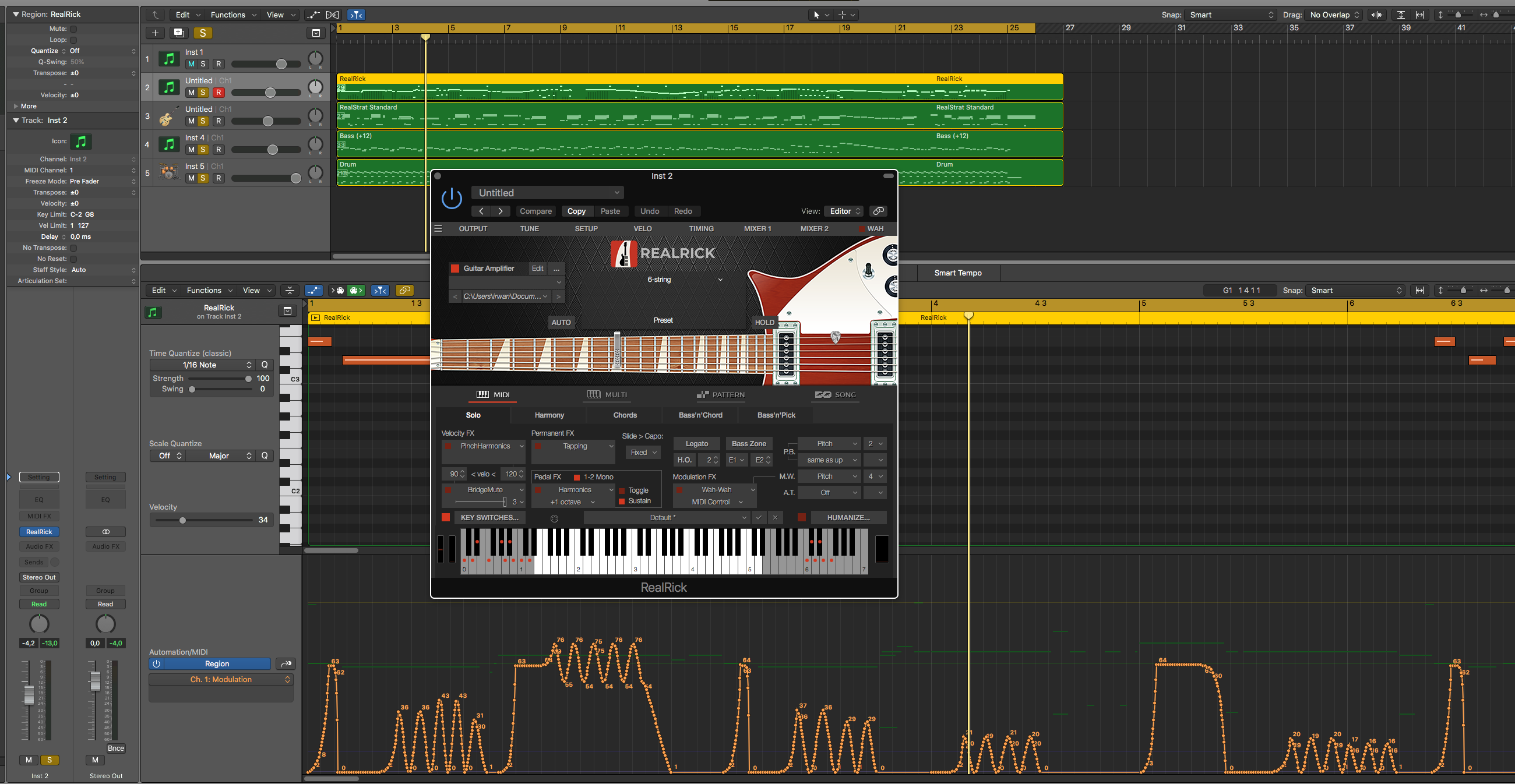Click the smiley icon beside KEY SWITCHES
Image resolution: width=1515 pixels, height=784 pixels.
pyautogui.click(x=554, y=518)
